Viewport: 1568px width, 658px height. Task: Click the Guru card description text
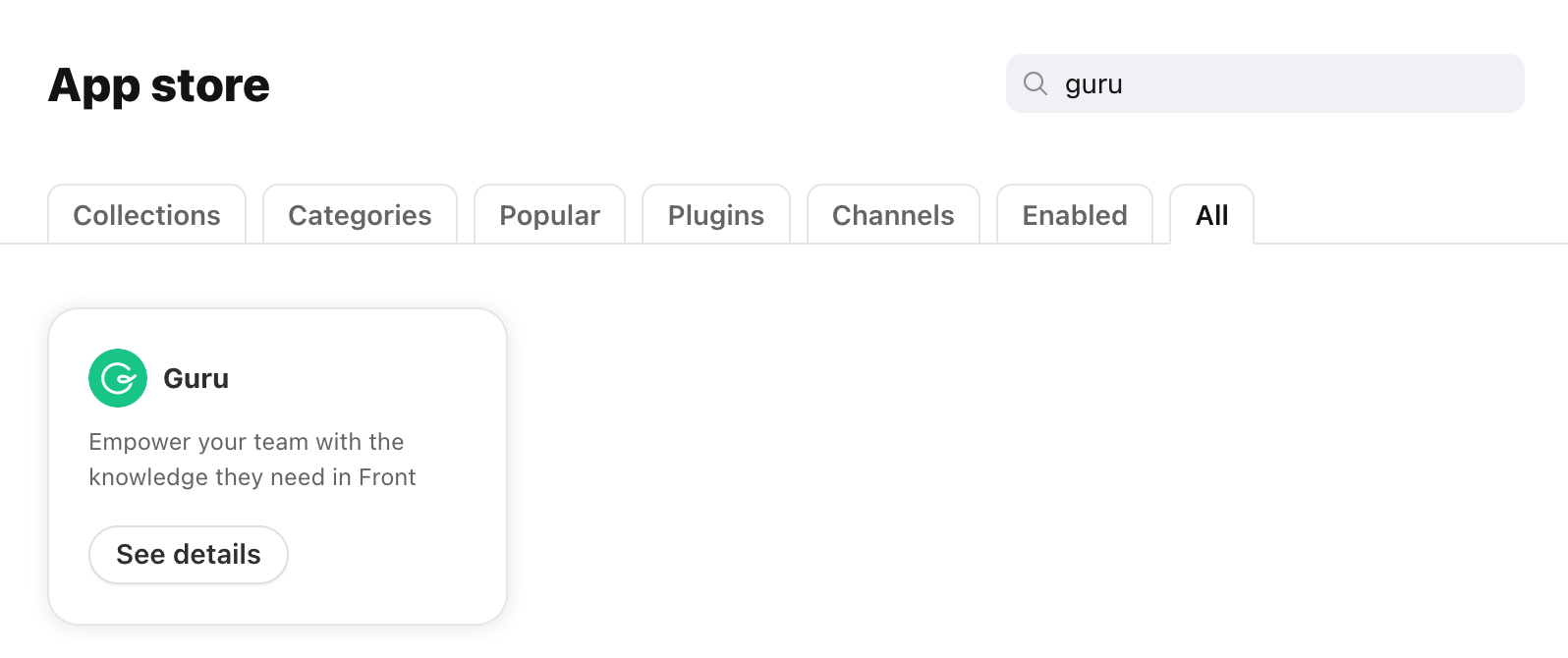(x=252, y=460)
